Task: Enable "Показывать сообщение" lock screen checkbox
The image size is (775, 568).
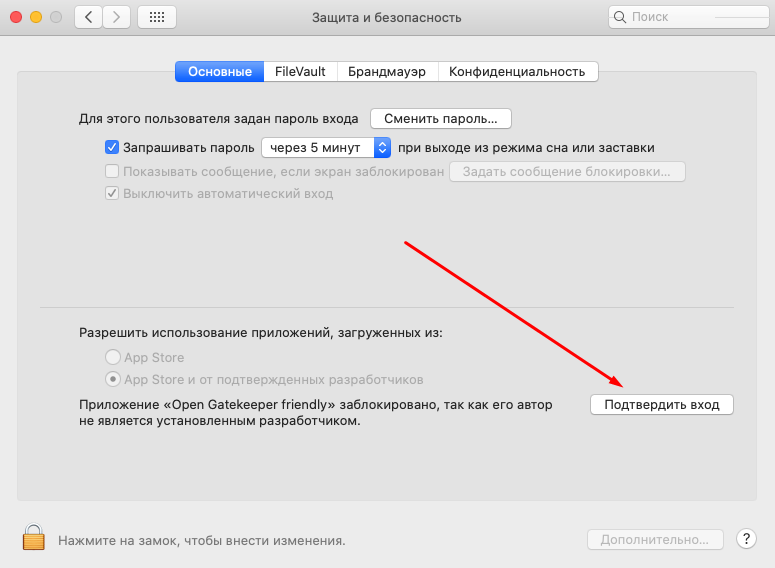Action: click(112, 171)
